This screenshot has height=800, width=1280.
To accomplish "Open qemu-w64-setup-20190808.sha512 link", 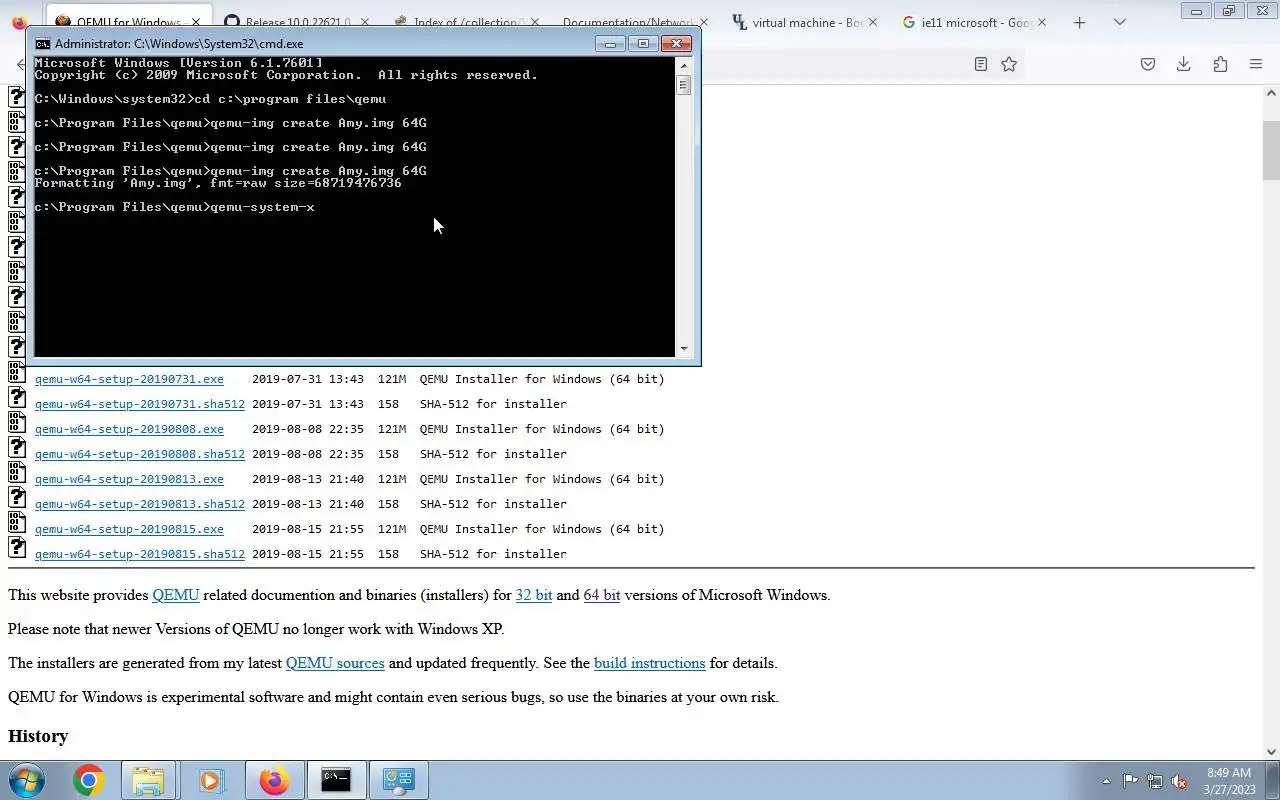I will tap(140, 454).
